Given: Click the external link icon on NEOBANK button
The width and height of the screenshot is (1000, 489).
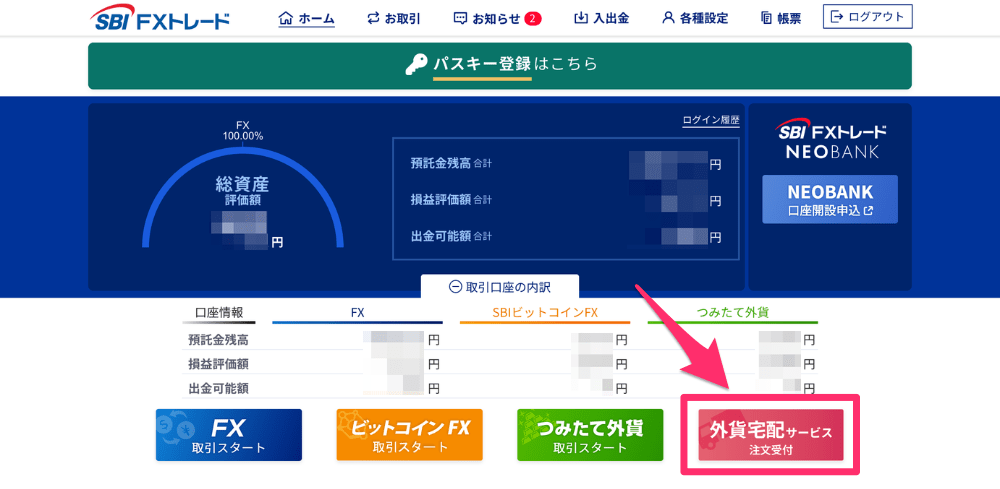Looking at the screenshot, I should (x=868, y=211).
